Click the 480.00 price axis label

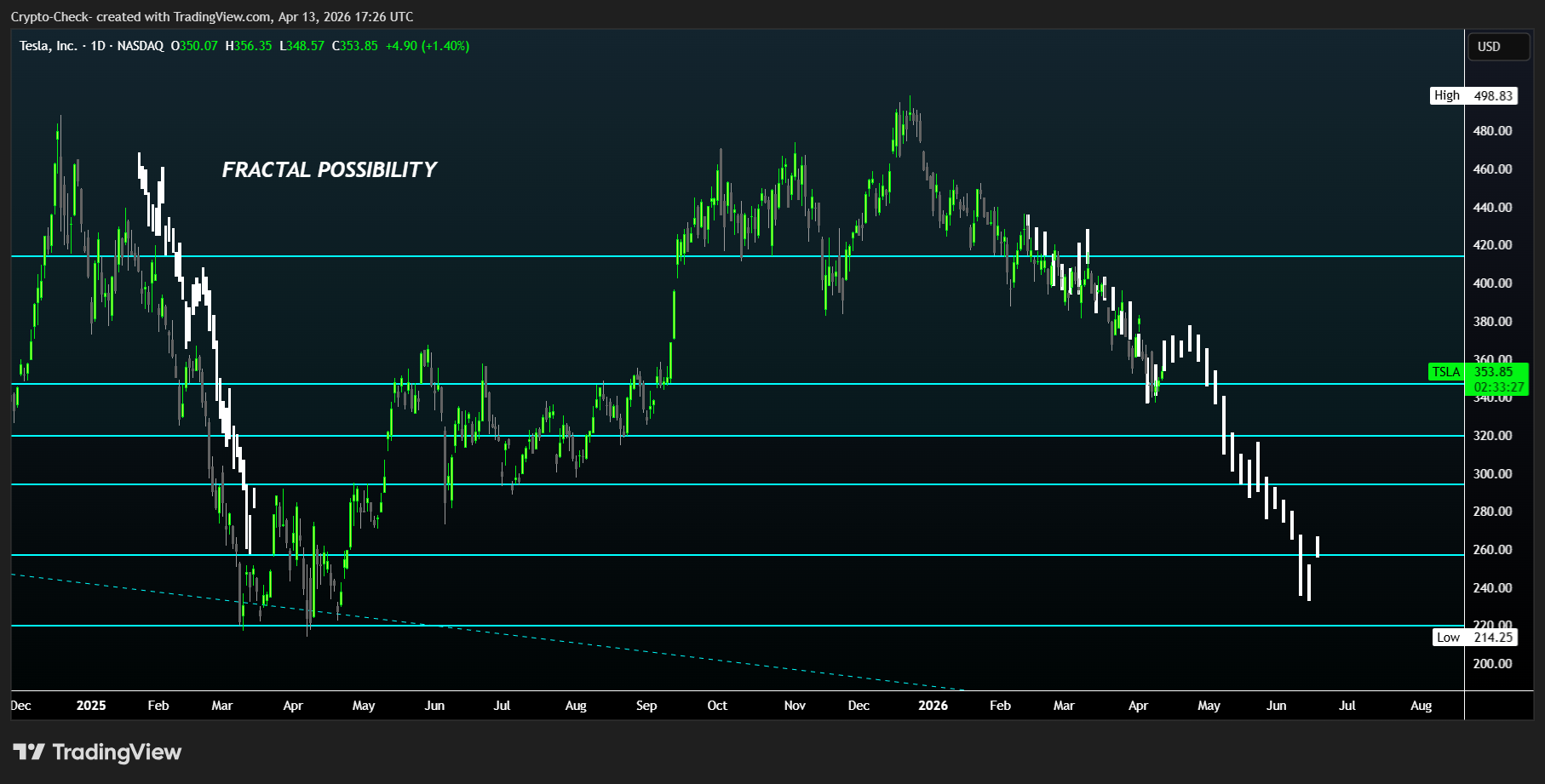pyautogui.click(x=1493, y=131)
